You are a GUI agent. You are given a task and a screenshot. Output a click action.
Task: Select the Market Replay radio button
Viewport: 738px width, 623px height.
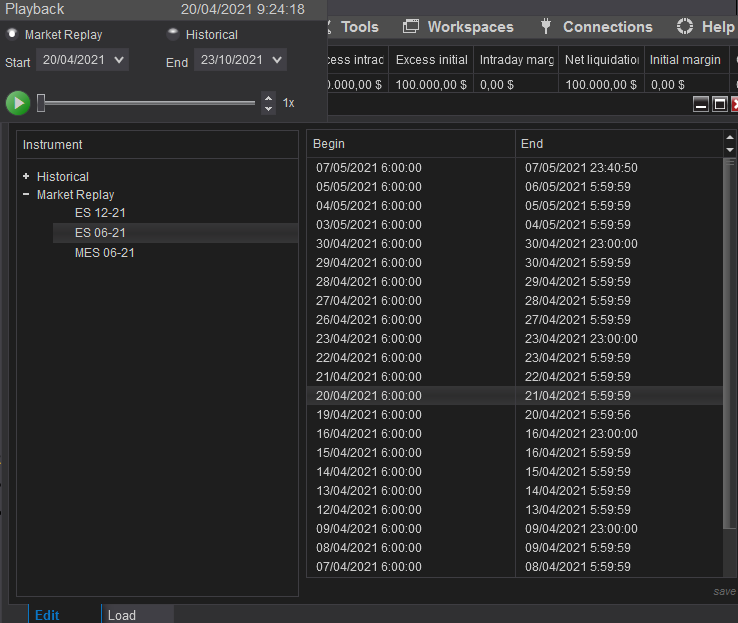coord(12,34)
